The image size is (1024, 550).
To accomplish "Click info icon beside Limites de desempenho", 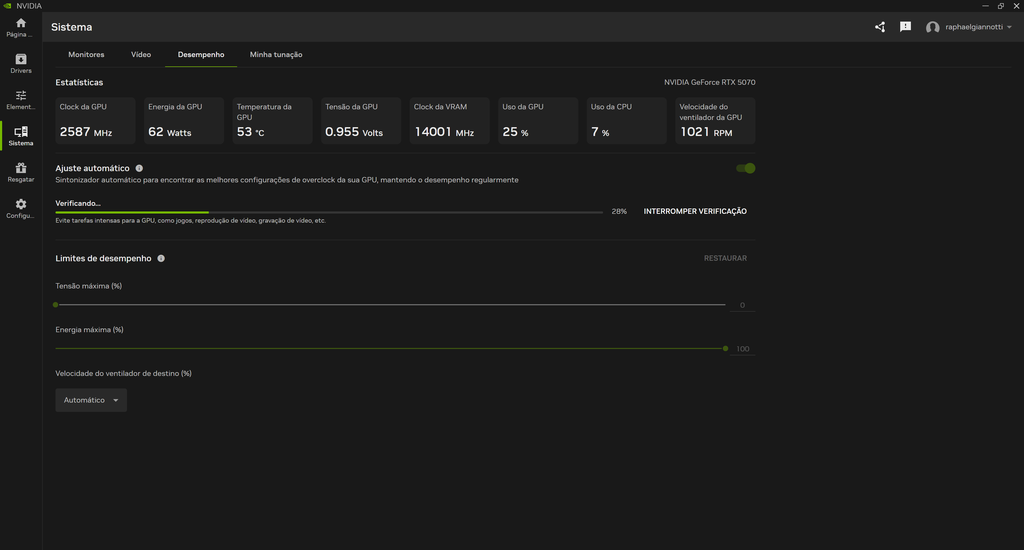I will point(161,258).
